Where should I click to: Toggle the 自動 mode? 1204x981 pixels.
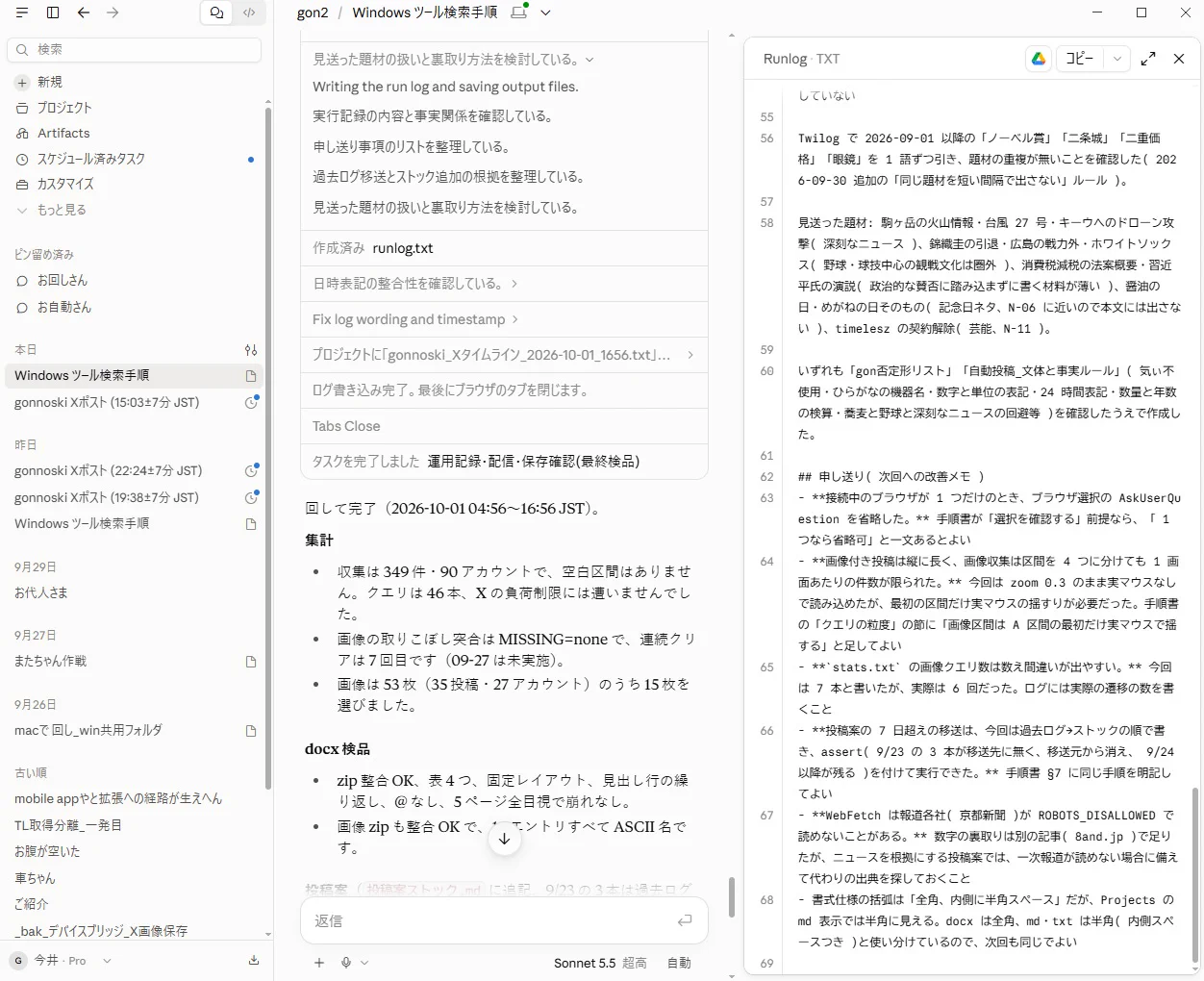679,963
